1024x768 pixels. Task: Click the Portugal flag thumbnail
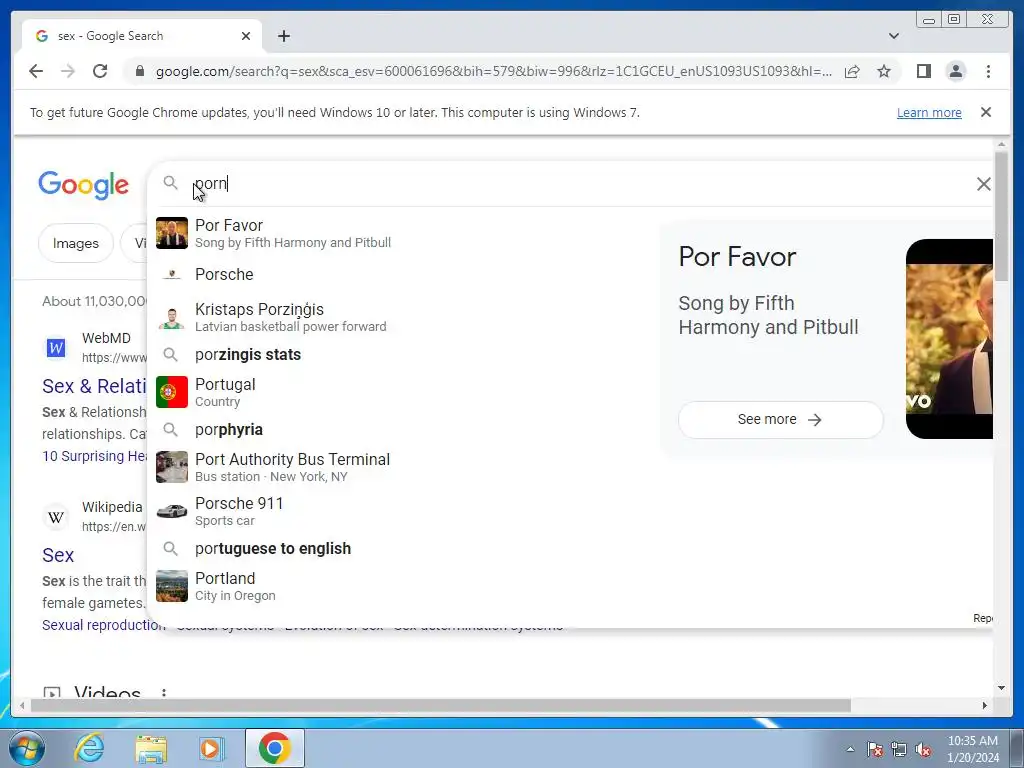coord(172,392)
